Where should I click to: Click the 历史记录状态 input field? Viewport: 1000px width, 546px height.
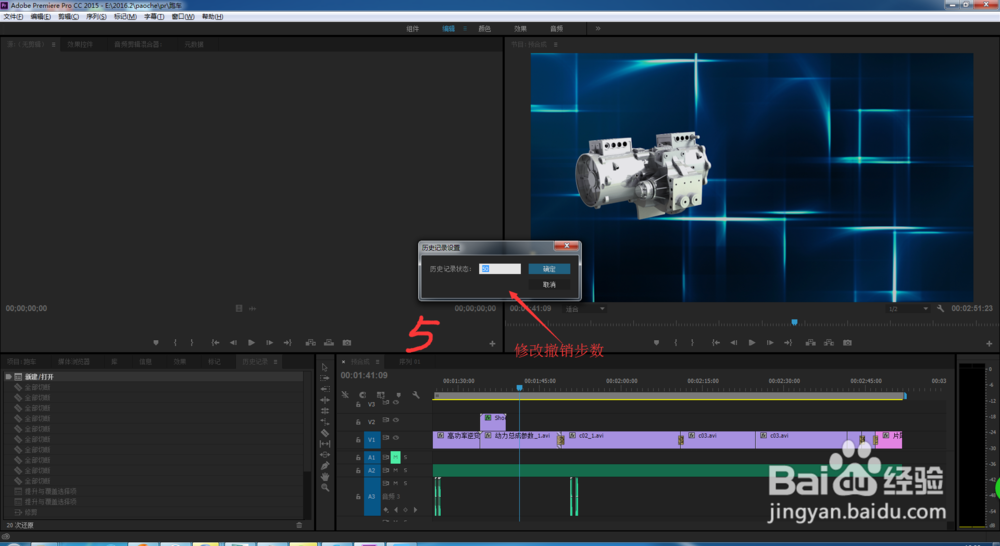499,269
